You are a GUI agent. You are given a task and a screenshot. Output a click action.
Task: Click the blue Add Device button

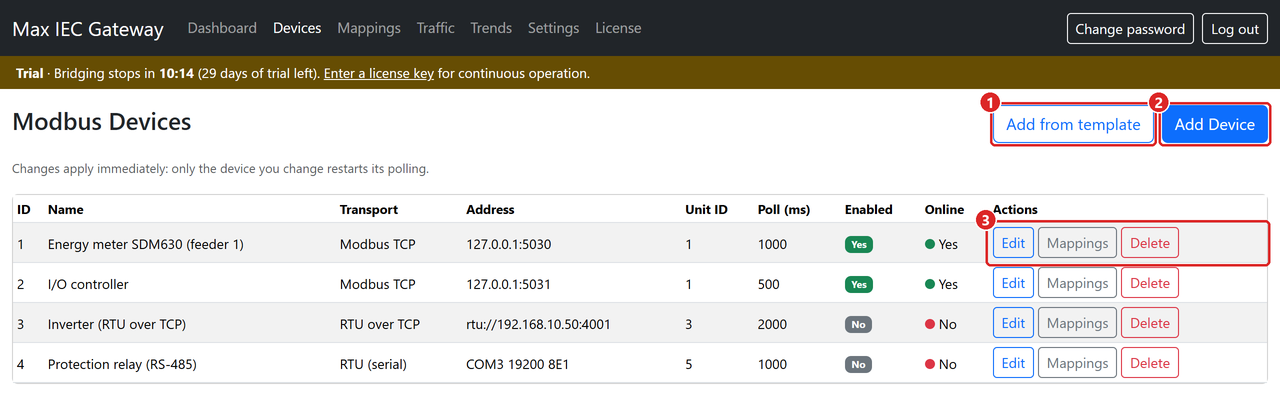click(x=1215, y=125)
